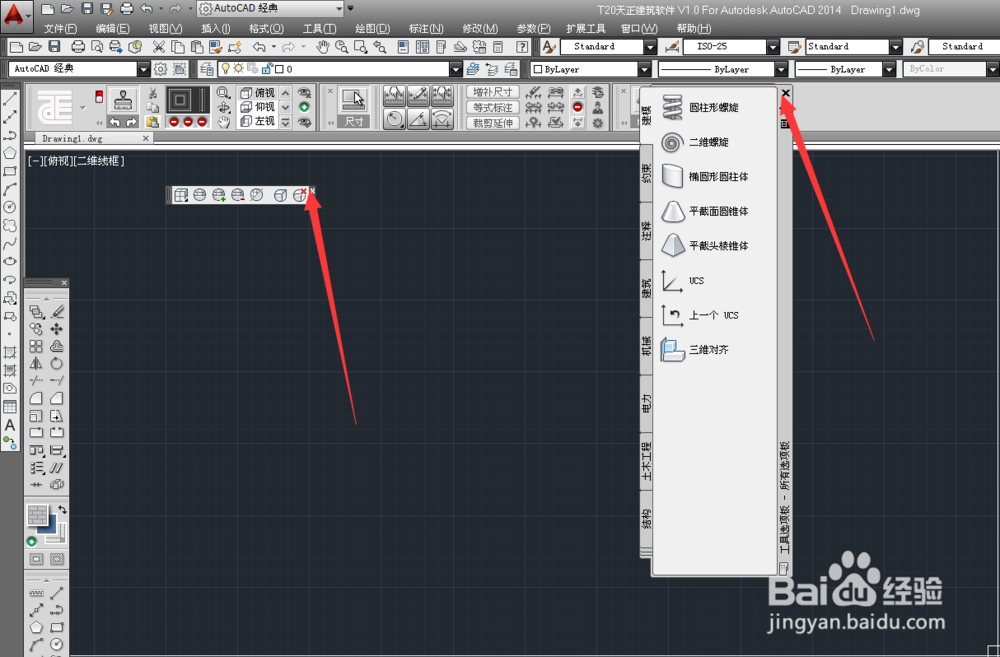This screenshot has width=1000, height=657.
Task: Open the text style Standard dropdown
Action: point(650,47)
